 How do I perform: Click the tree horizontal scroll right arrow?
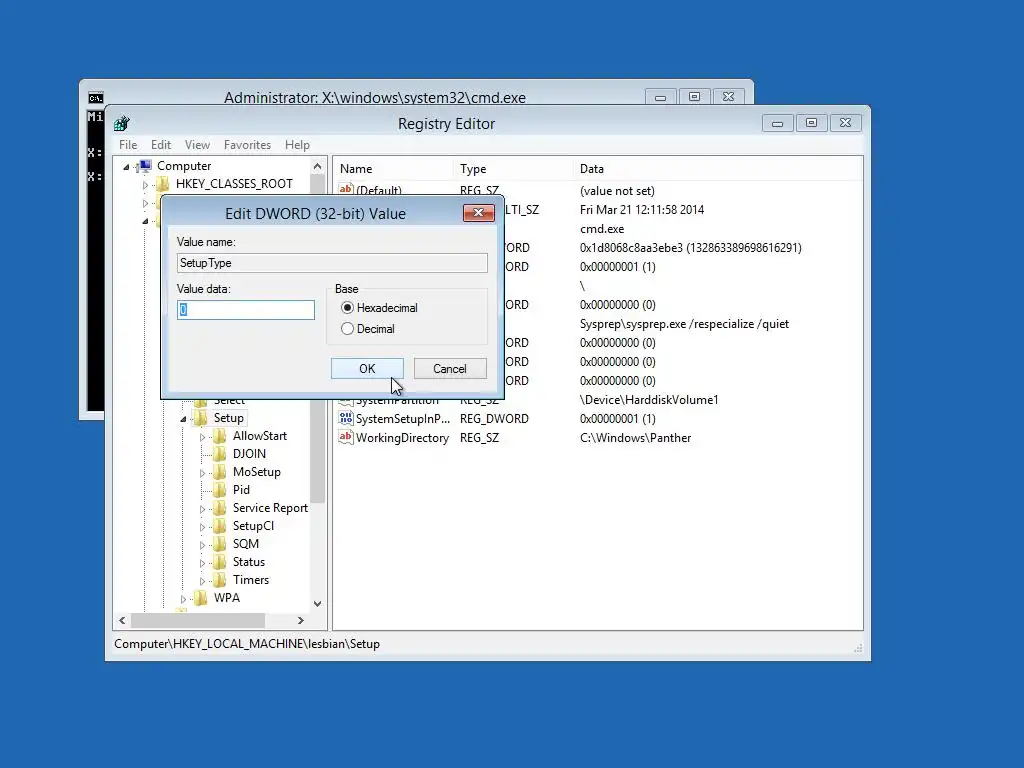click(x=300, y=620)
